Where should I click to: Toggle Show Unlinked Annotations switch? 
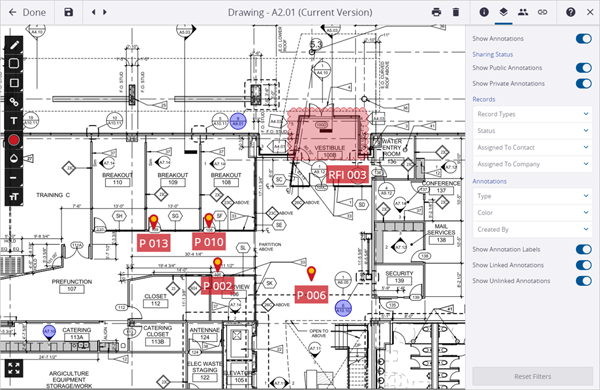coord(584,281)
